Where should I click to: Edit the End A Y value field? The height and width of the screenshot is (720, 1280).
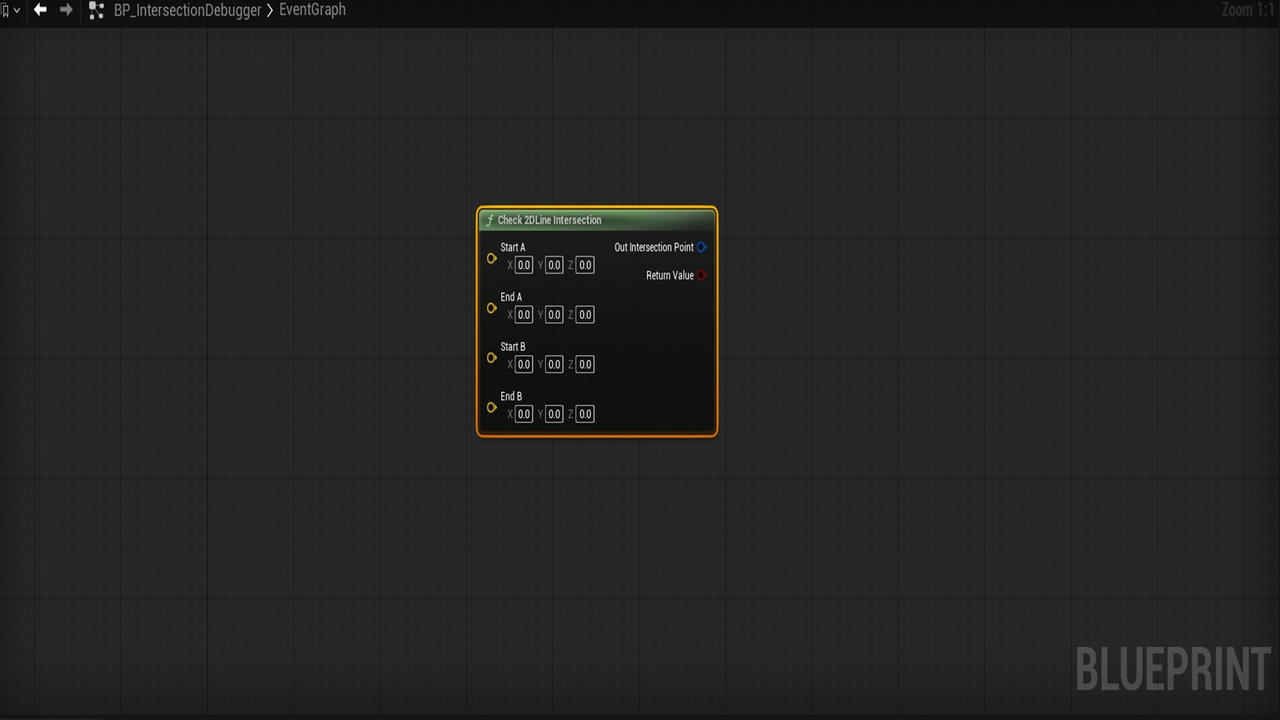click(x=554, y=315)
